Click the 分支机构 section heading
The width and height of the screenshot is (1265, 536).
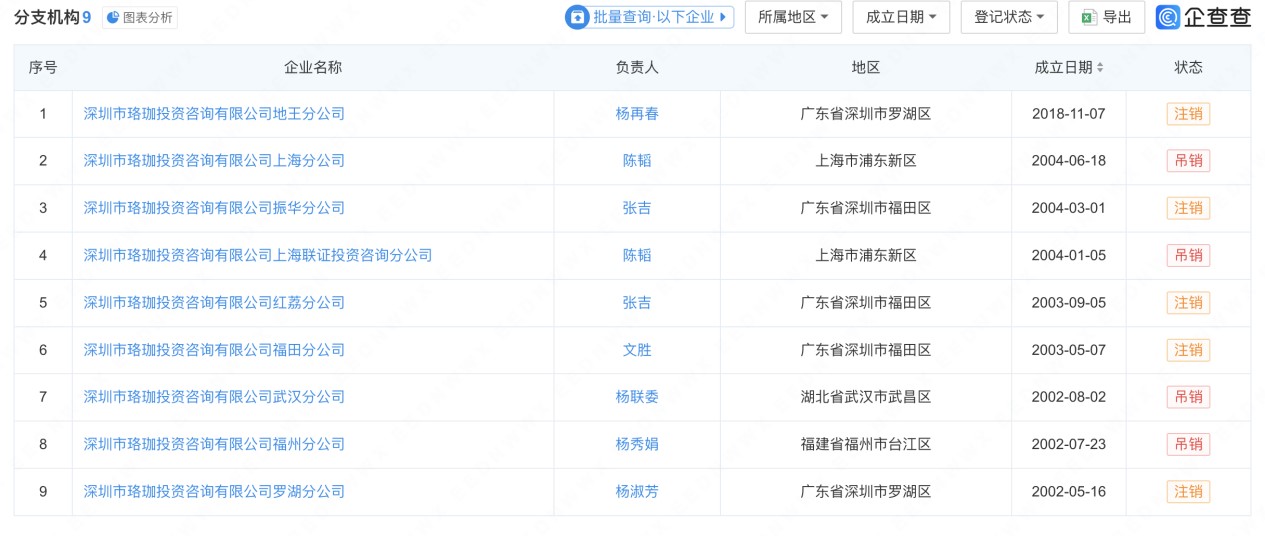pos(46,18)
